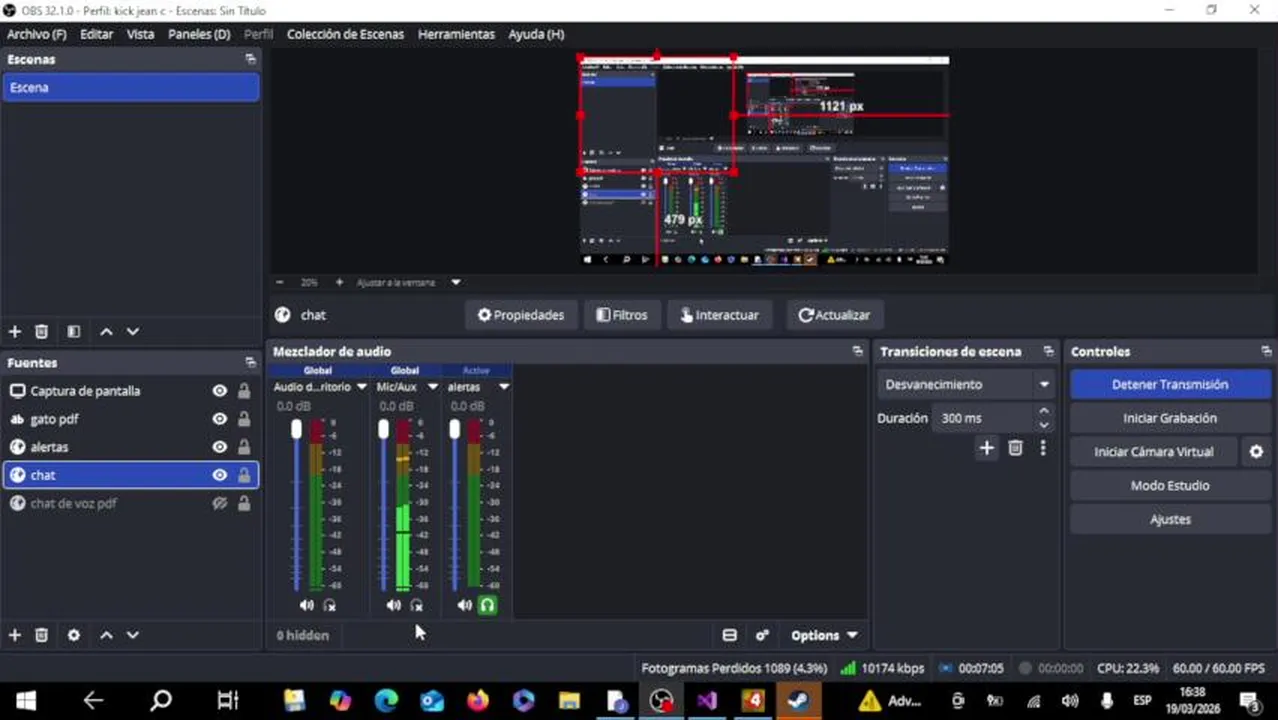1278x720 pixels.
Task: Add a new scene with plus icon
Action: coord(15,332)
